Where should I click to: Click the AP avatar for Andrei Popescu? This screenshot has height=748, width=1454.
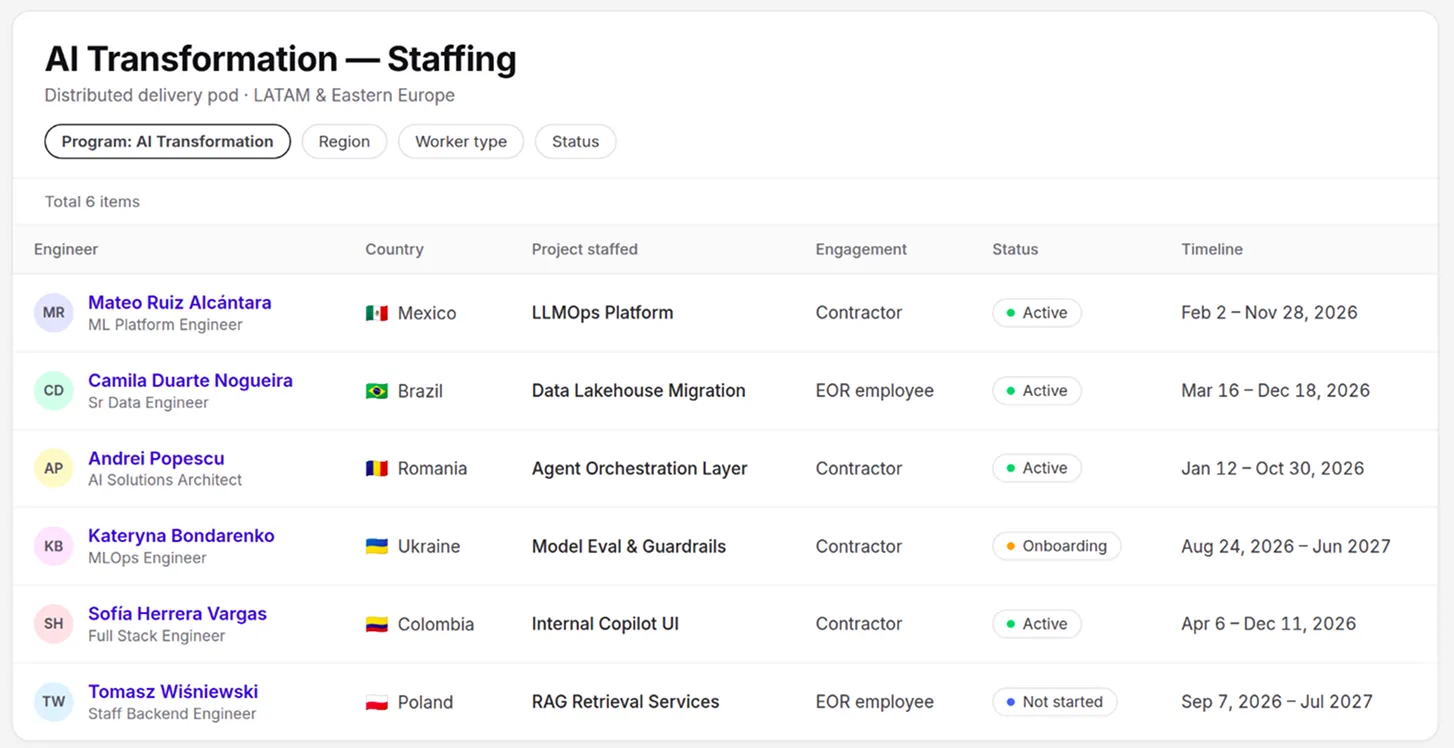pyautogui.click(x=54, y=468)
